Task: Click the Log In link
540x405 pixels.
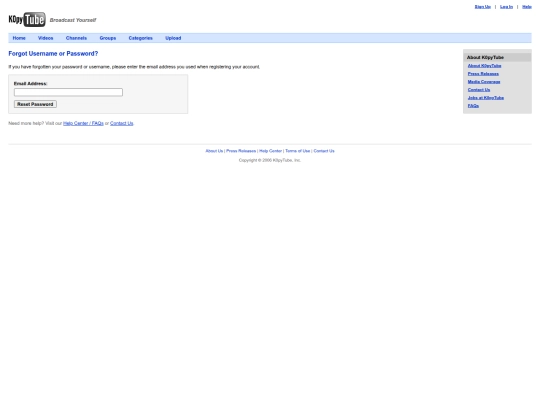Action: pos(506,7)
